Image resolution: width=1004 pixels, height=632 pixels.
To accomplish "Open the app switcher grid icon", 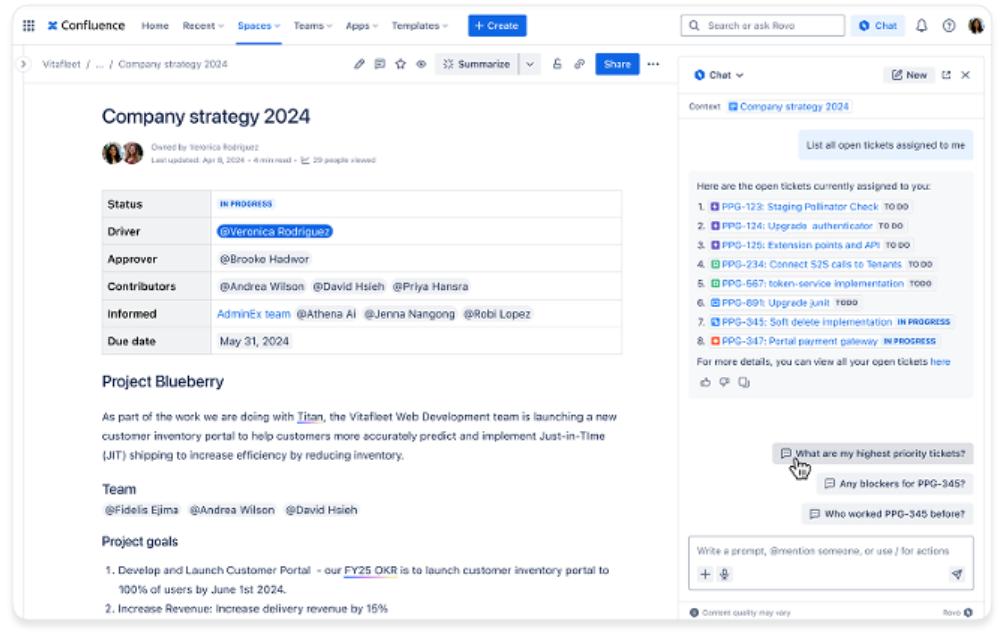I will (28, 26).
